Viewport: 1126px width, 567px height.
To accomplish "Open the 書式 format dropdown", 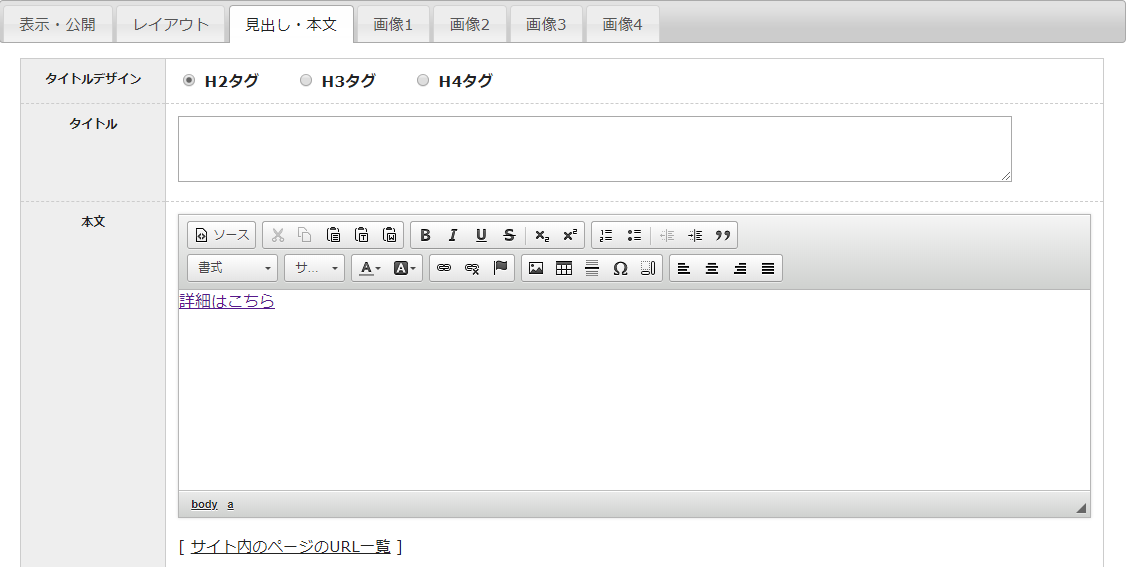I will point(233,268).
